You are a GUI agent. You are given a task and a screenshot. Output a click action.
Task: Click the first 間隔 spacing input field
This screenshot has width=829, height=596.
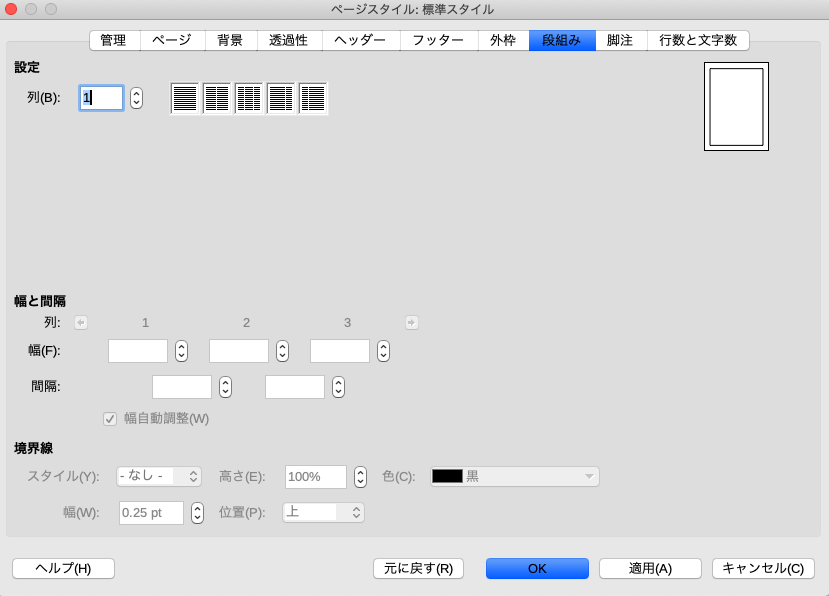182,387
